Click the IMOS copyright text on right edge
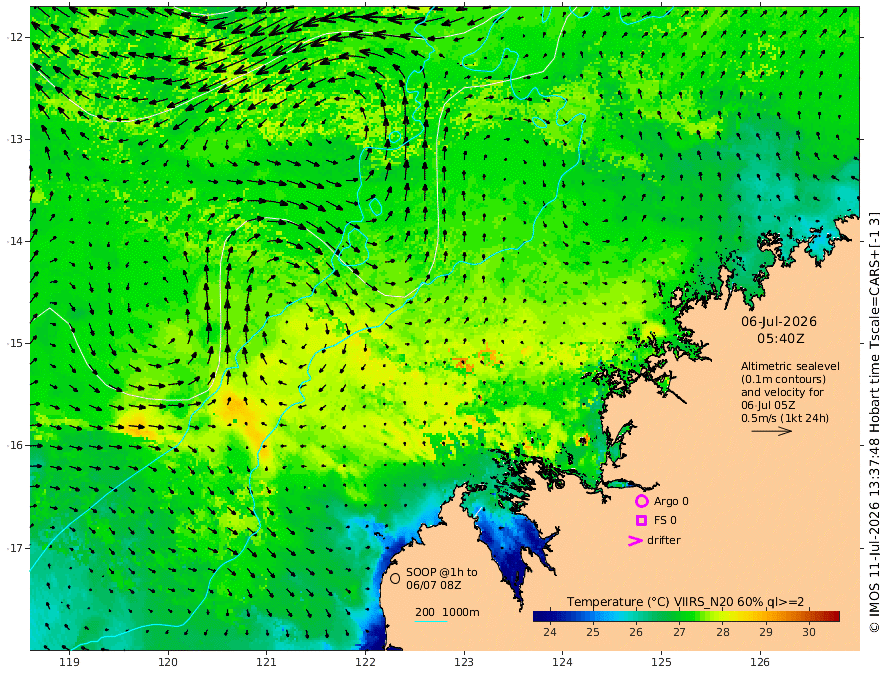Viewport: 880px width, 680px height. coord(874,422)
